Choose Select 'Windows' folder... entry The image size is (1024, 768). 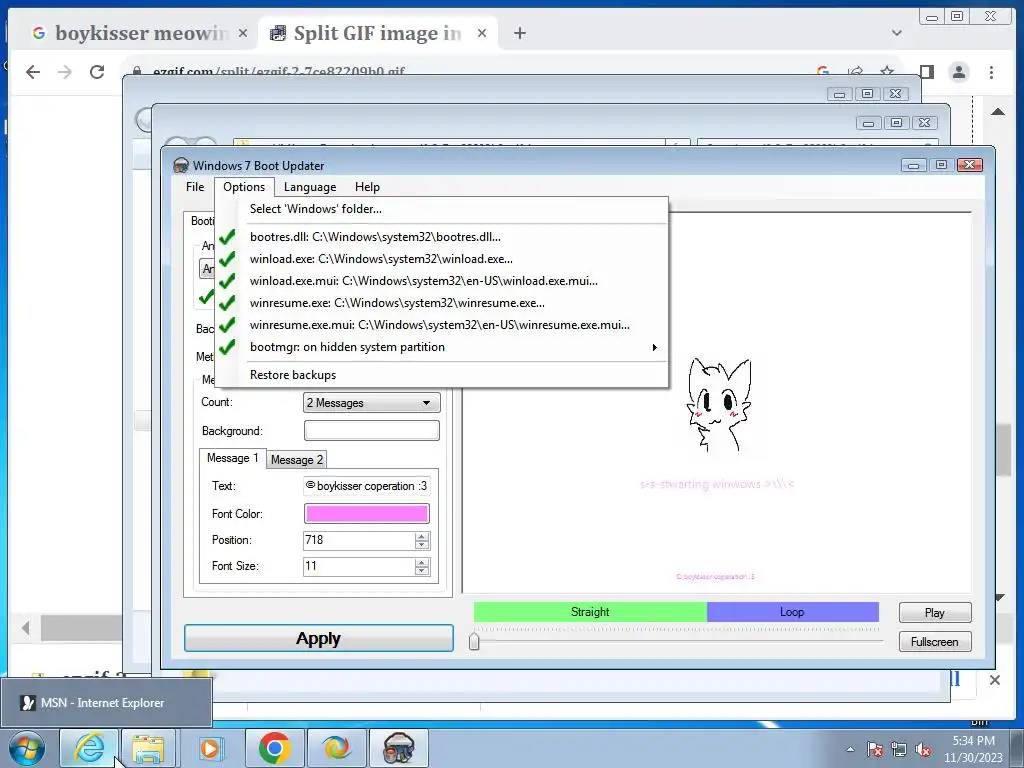click(x=441, y=209)
